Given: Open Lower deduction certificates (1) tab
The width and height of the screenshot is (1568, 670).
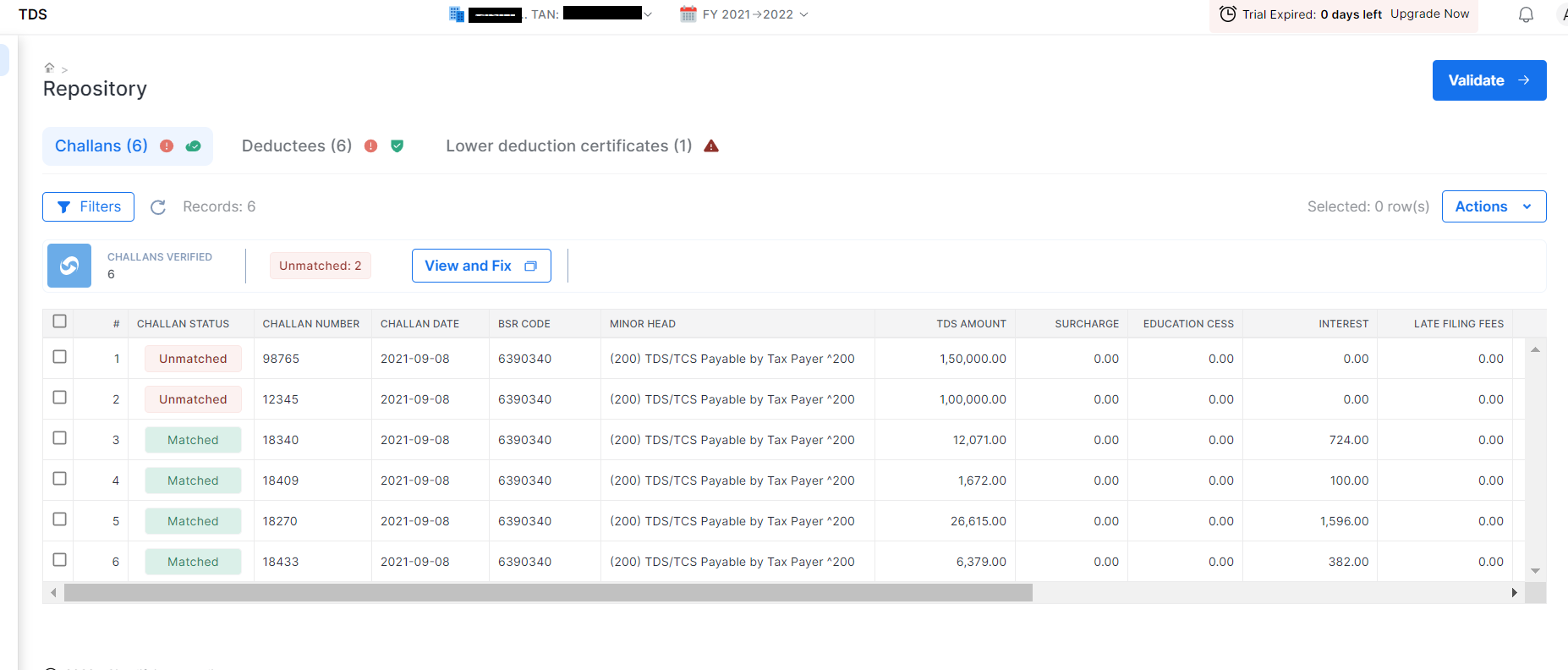Looking at the screenshot, I should [568, 146].
